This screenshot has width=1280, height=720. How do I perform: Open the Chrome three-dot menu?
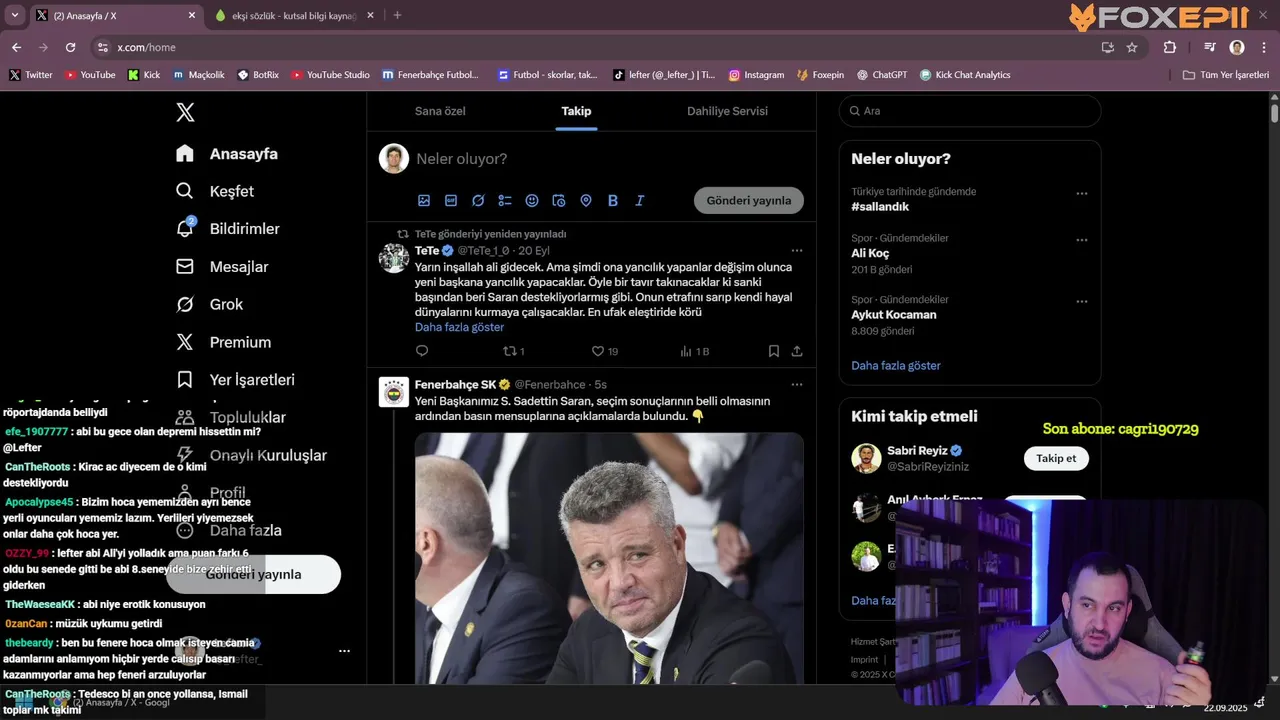tap(1263, 47)
